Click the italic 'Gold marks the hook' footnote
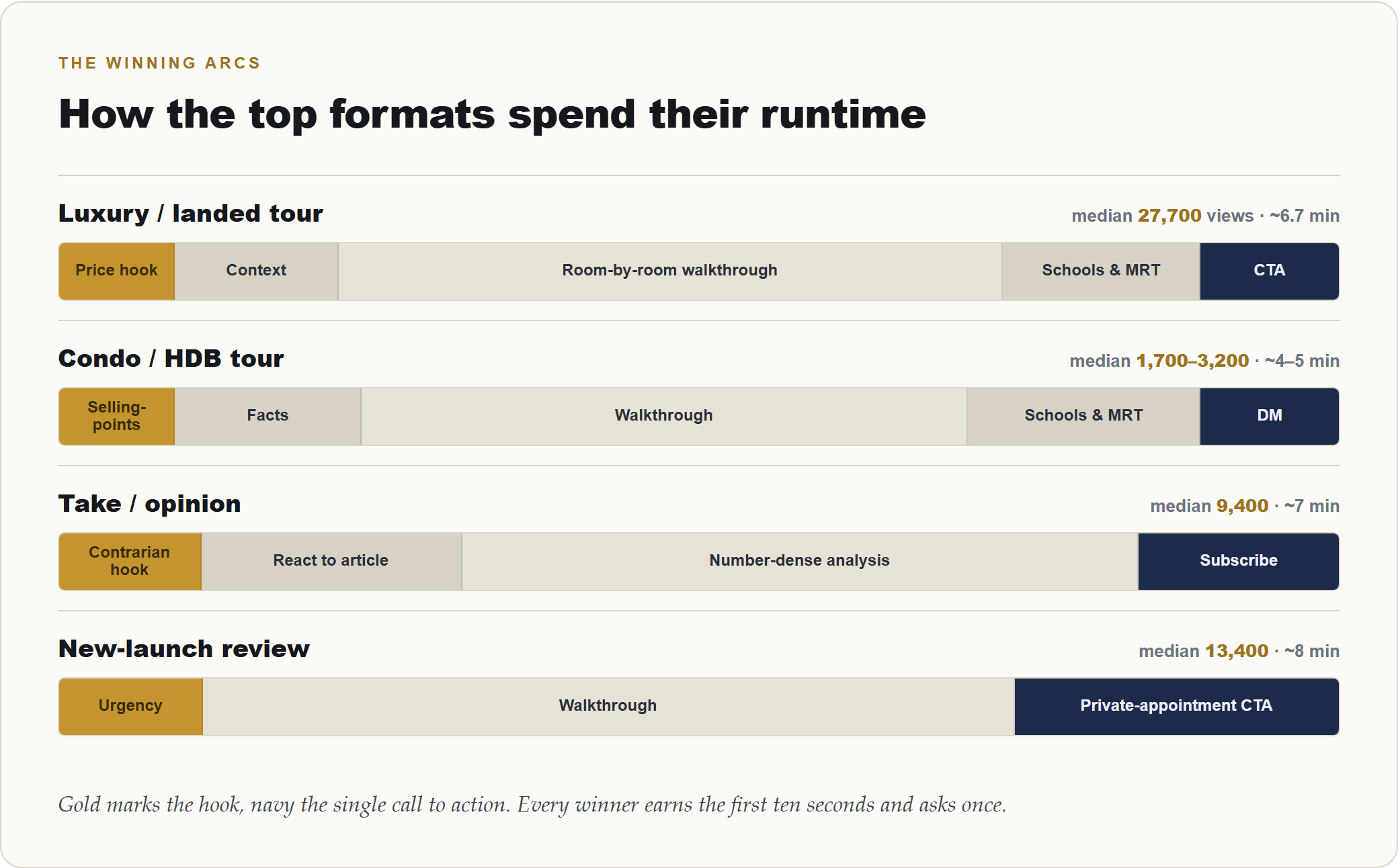Image resolution: width=1398 pixels, height=868 pixels. (532, 805)
